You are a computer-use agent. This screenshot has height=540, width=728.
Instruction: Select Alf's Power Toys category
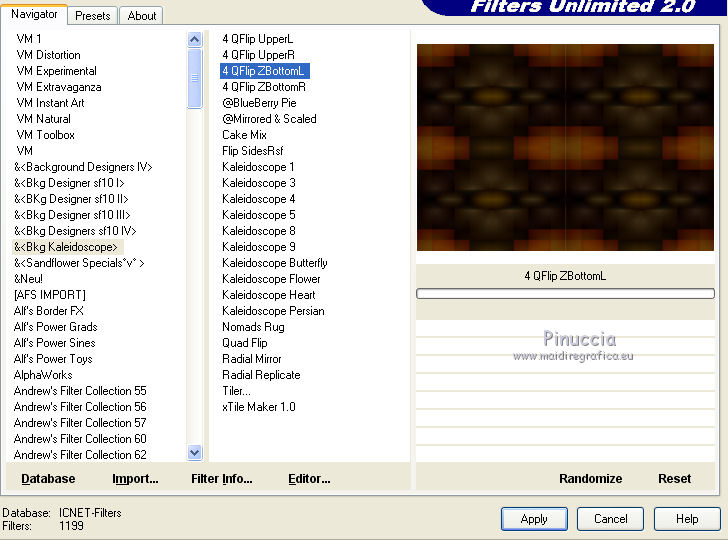pos(53,359)
